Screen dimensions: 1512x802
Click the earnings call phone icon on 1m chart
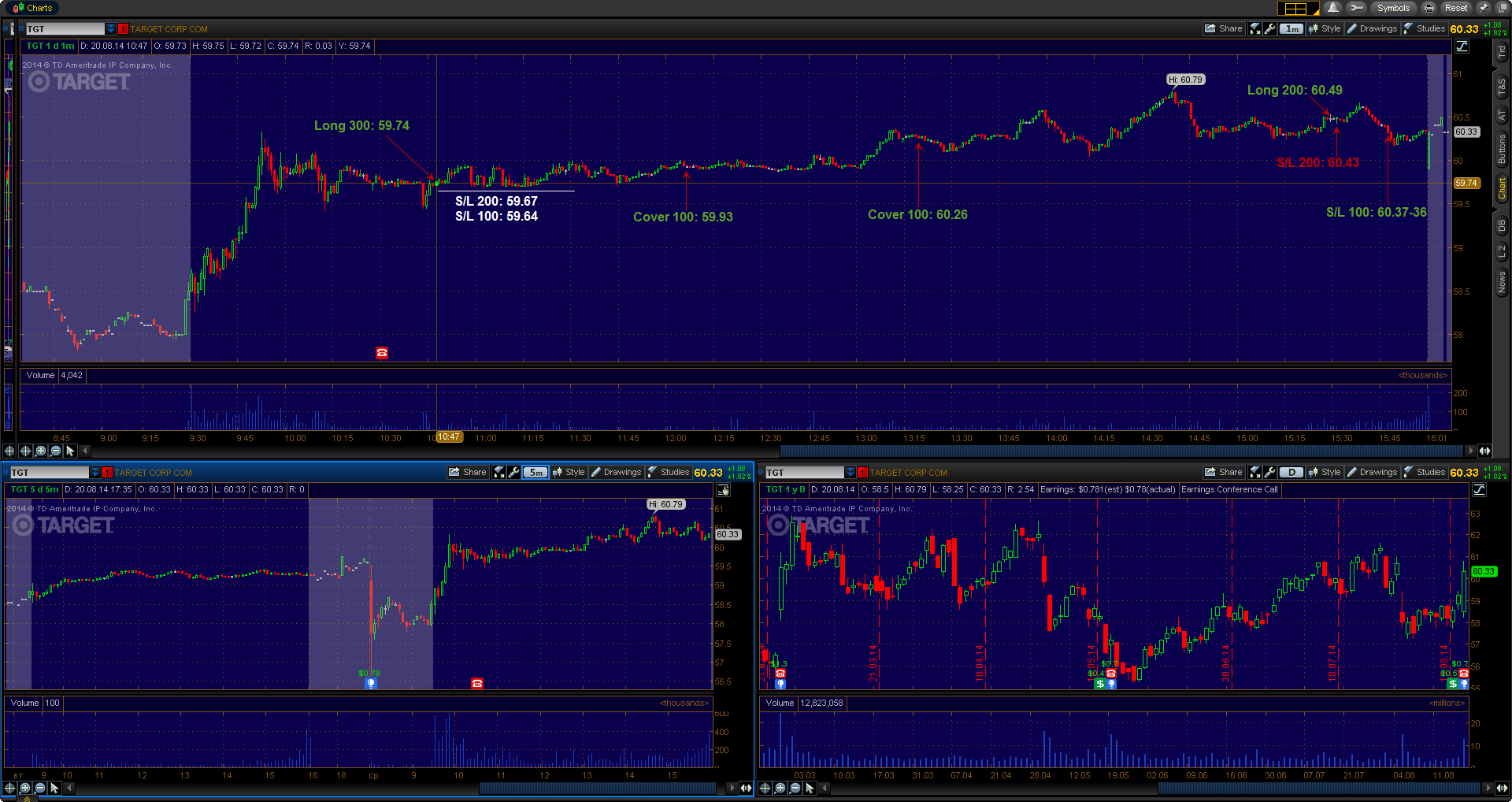(382, 353)
